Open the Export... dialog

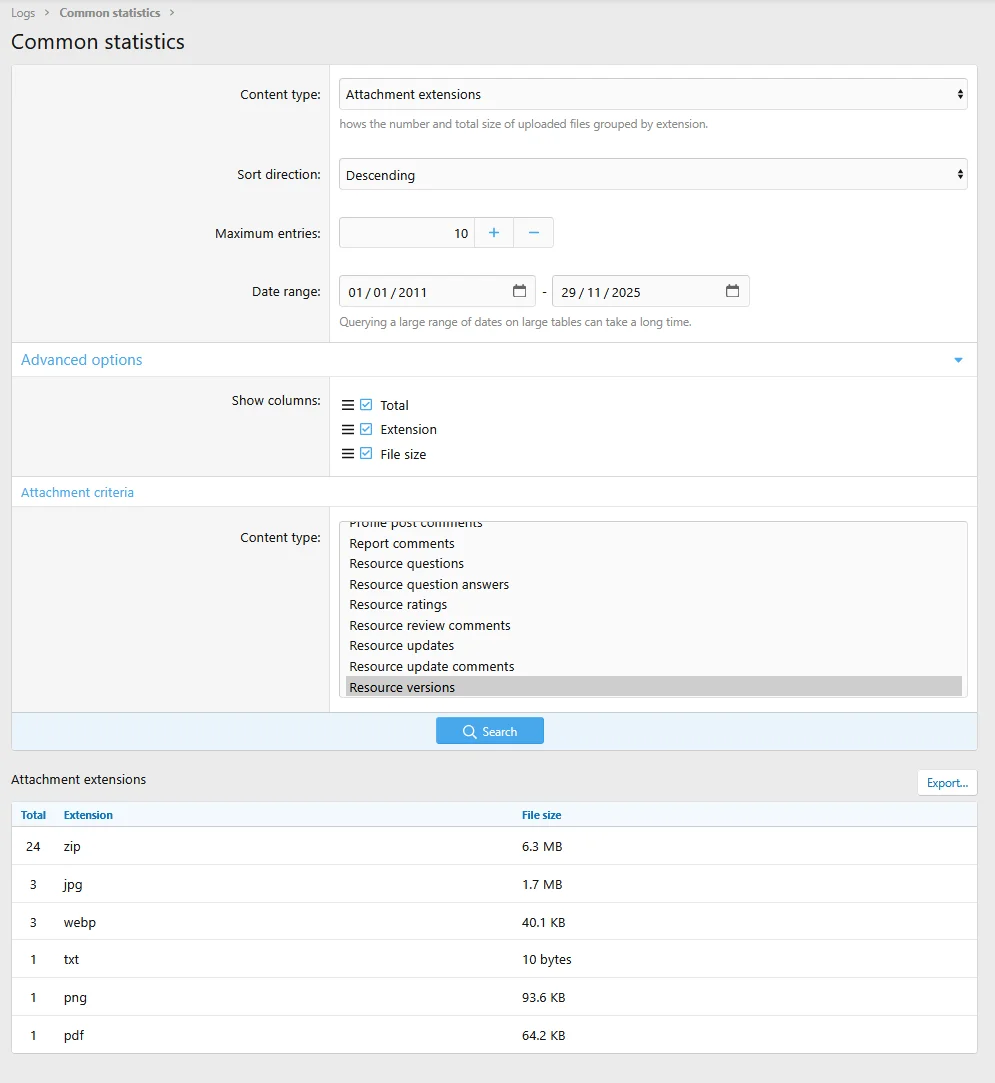click(946, 782)
